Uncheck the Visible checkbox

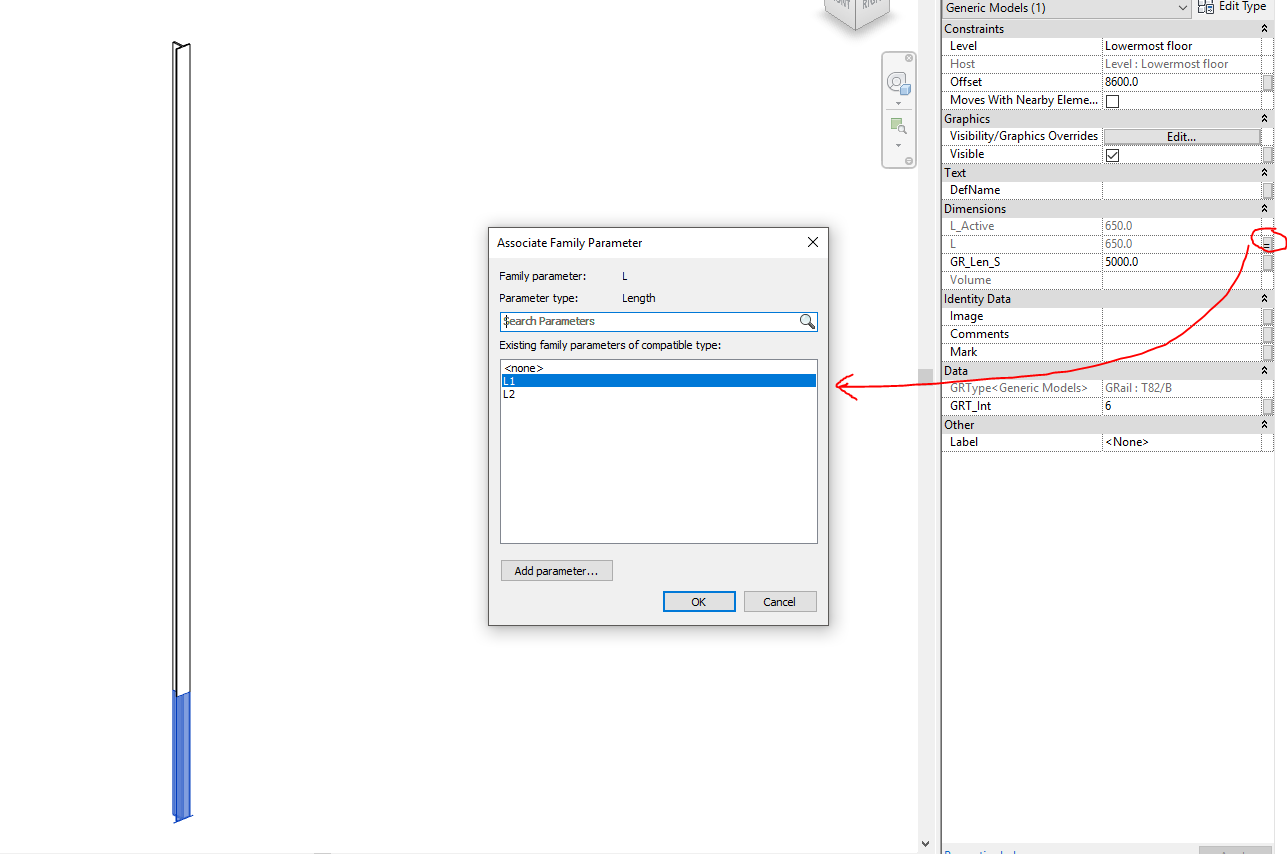[x=1113, y=154]
